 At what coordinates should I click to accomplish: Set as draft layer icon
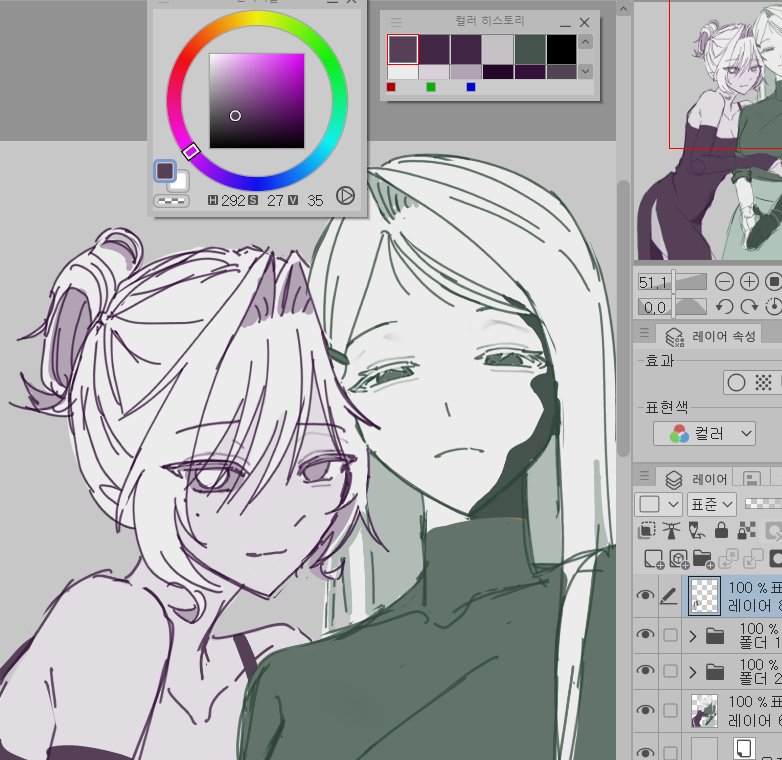pos(696,530)
